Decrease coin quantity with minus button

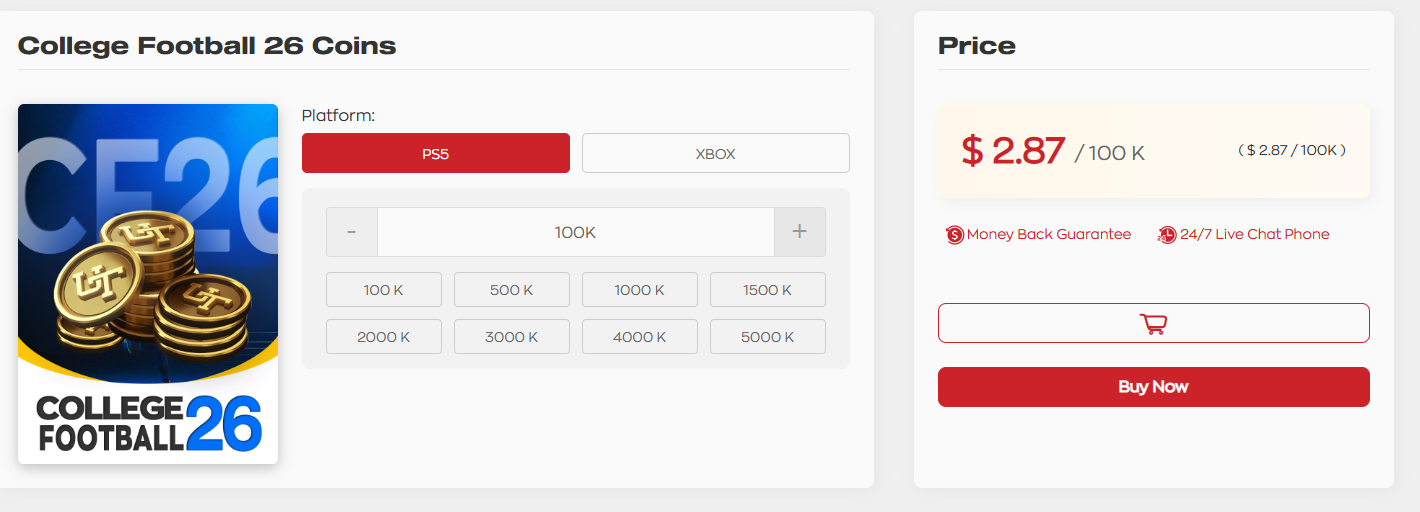point(352,232)
